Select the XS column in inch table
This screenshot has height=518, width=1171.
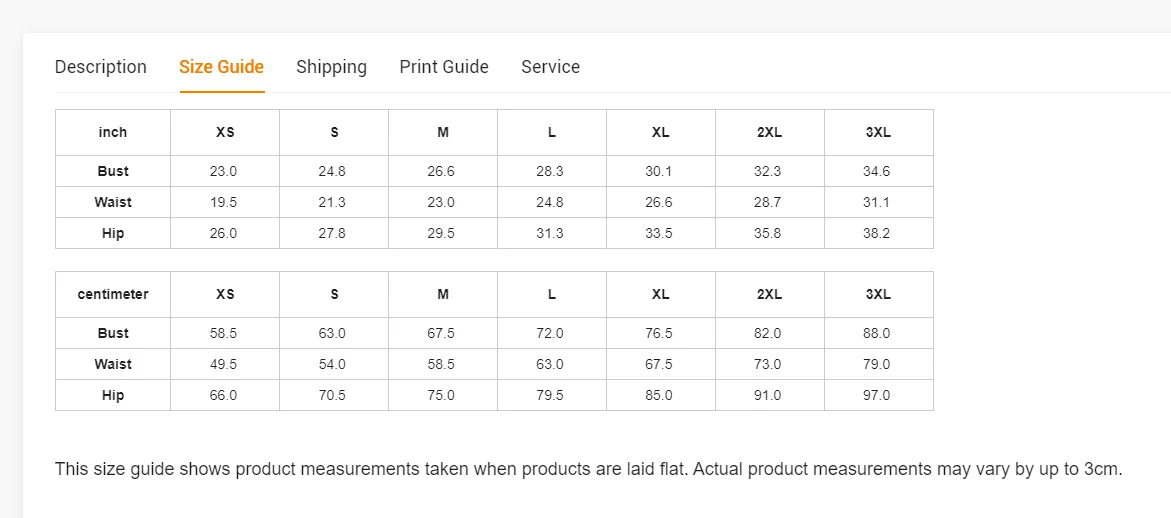(x=225, y=133)
